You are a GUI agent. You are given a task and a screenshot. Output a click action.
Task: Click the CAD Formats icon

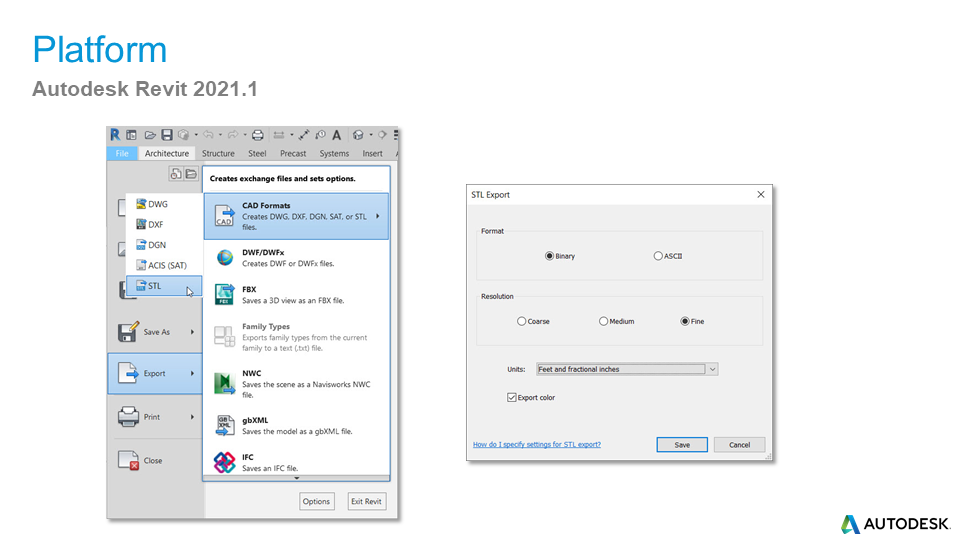(x=224, y=216)
